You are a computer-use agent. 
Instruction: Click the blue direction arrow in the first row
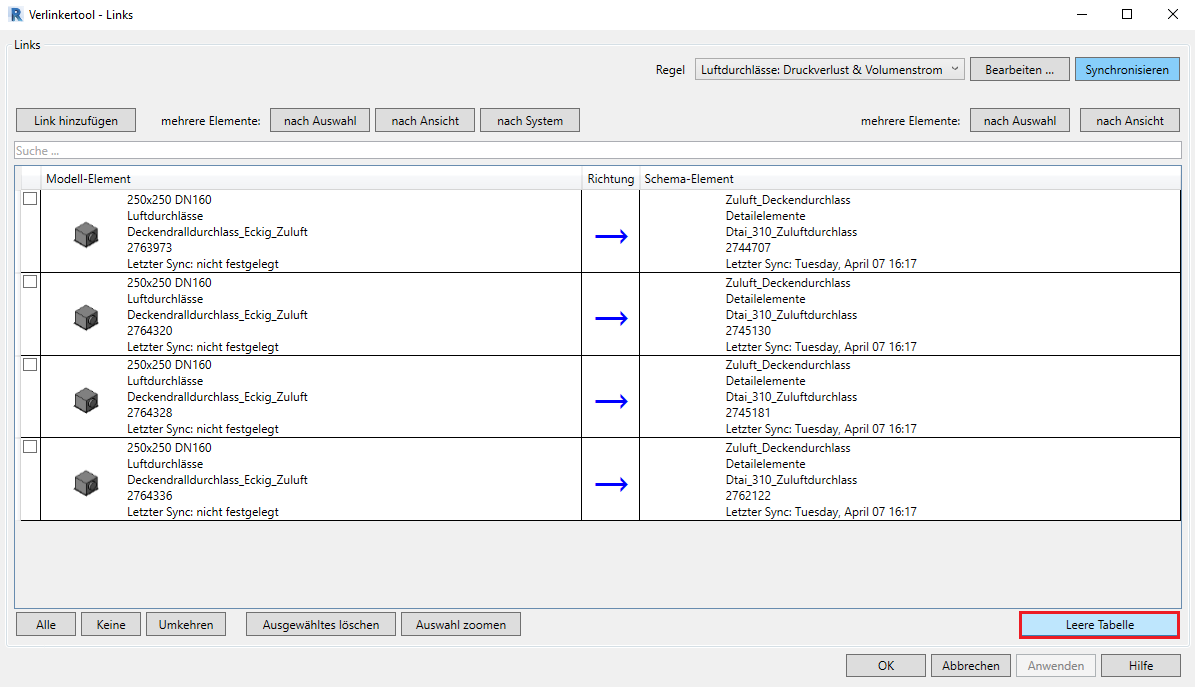pyautogui.click(x=611, y=236)
